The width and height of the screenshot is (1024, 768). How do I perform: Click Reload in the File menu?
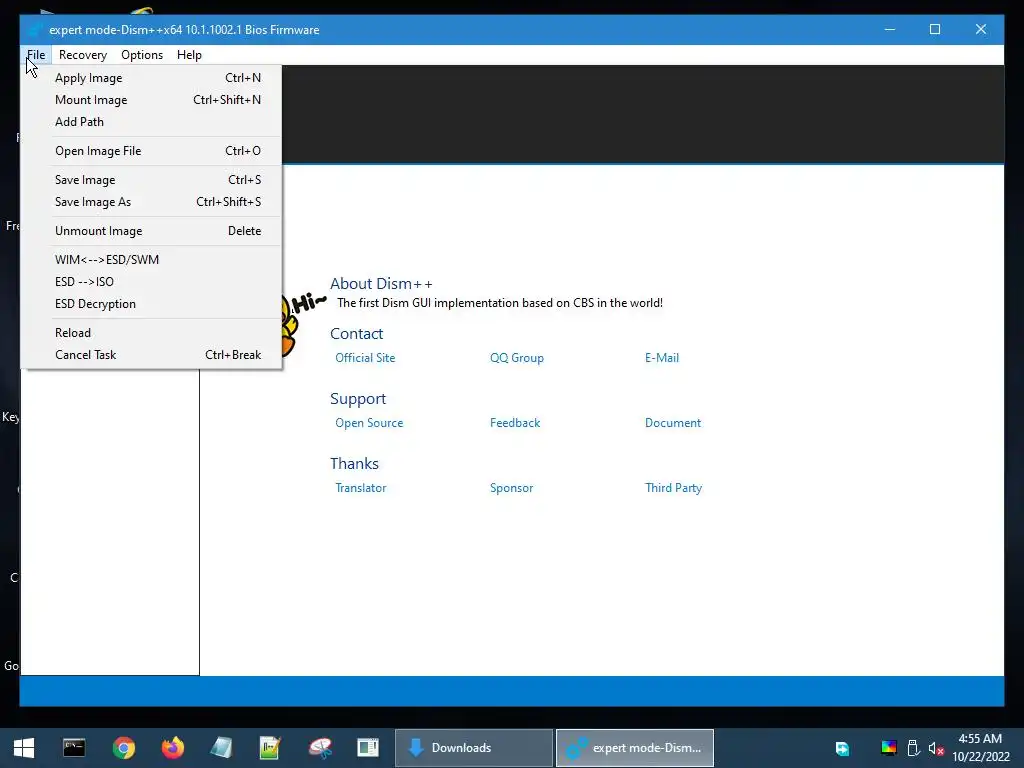coord(152,332)
